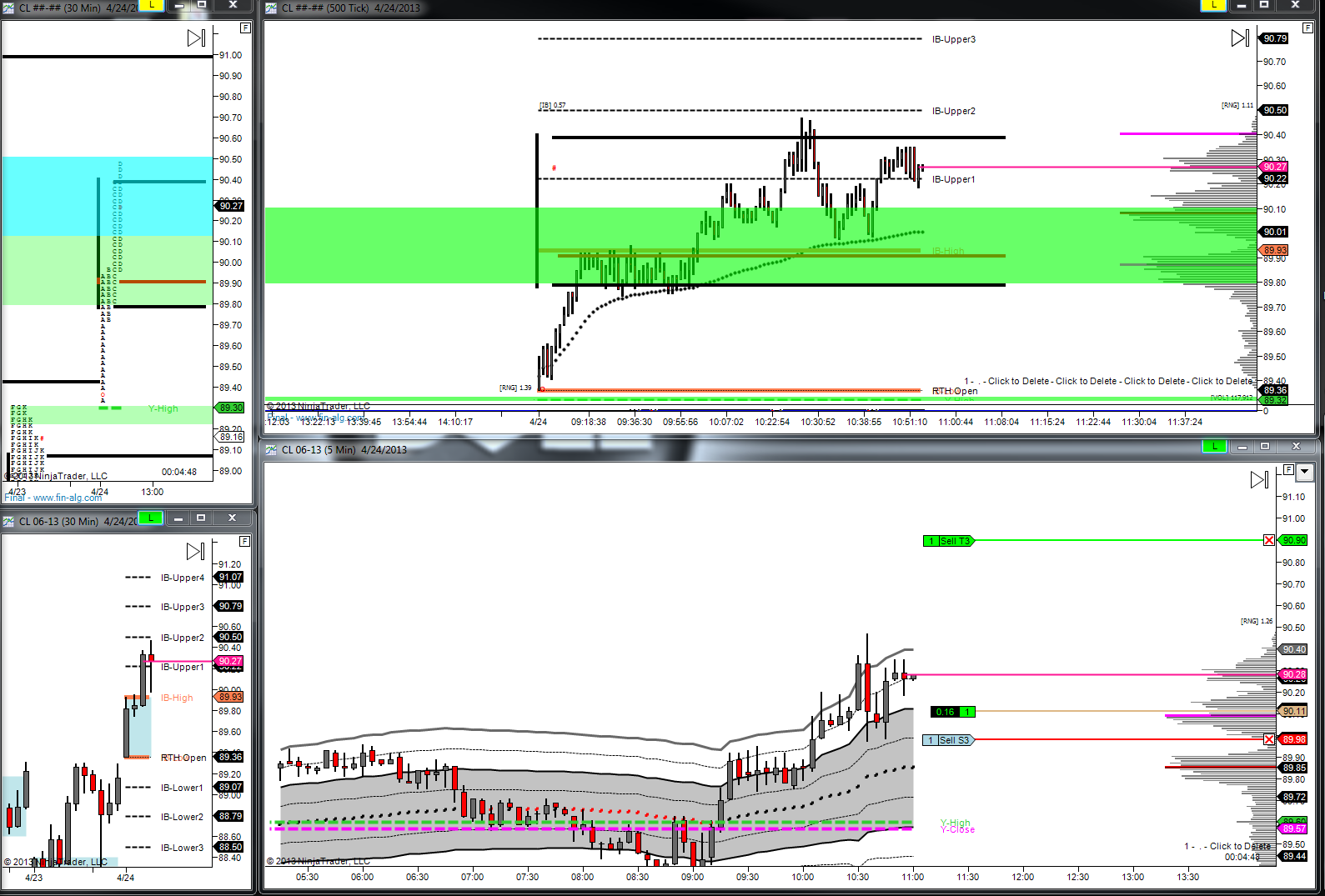Image resolution: width=1325 pixels, height=896 pixels.
Task: Open the dropdown arrow in 5 Min chart corner
Action: point(1305,471)
